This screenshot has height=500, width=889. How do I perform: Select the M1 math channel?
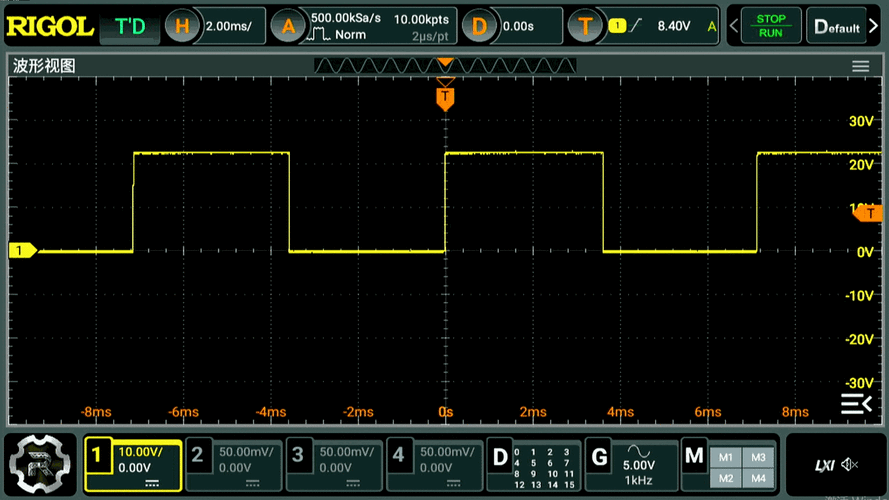point(726,457)
